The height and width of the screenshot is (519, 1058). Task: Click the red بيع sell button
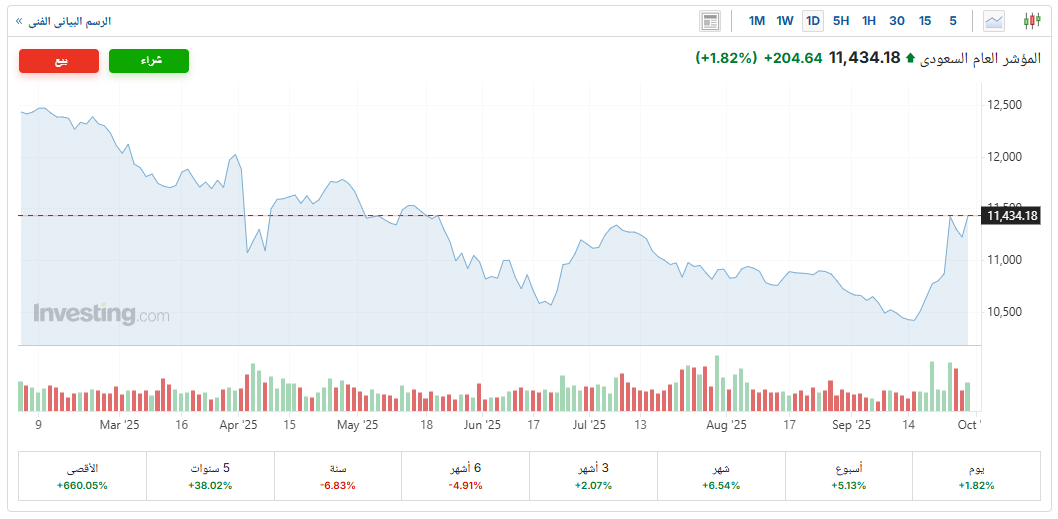coord(59,61)
